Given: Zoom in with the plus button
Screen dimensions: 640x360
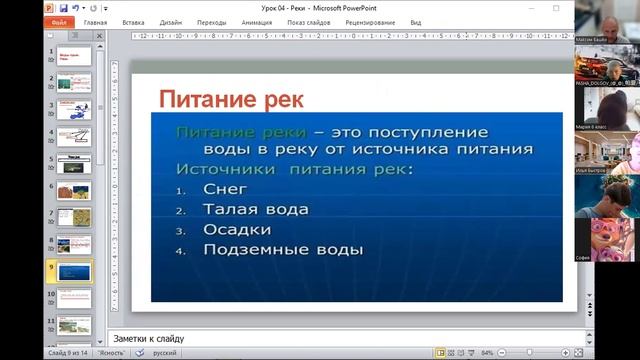Looking at the screenshot, I should [x=565, y=353].
